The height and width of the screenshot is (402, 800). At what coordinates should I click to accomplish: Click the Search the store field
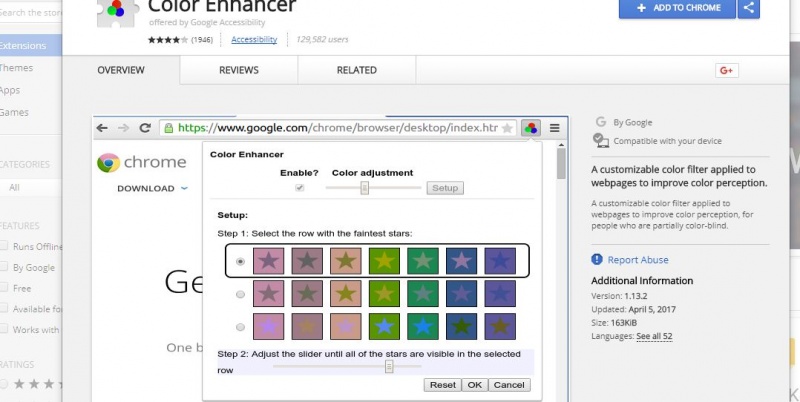(x=31, y=13)
